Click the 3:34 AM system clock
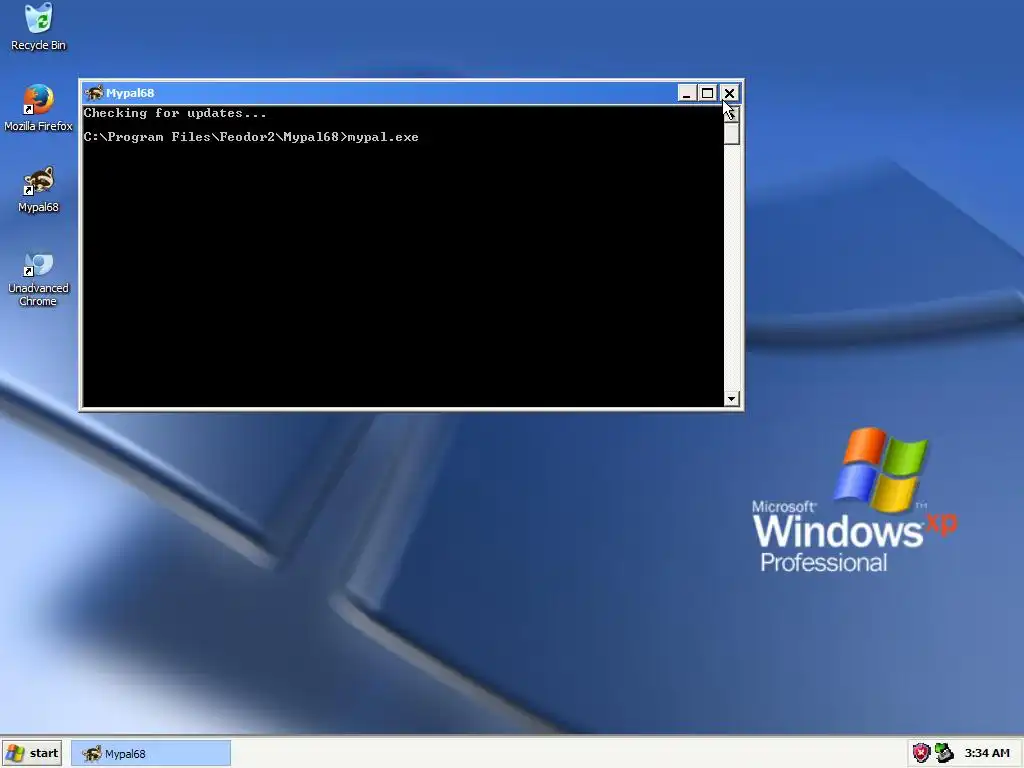Image resolution: width=1024 pixels, height=768 pixels. [987, 753]
